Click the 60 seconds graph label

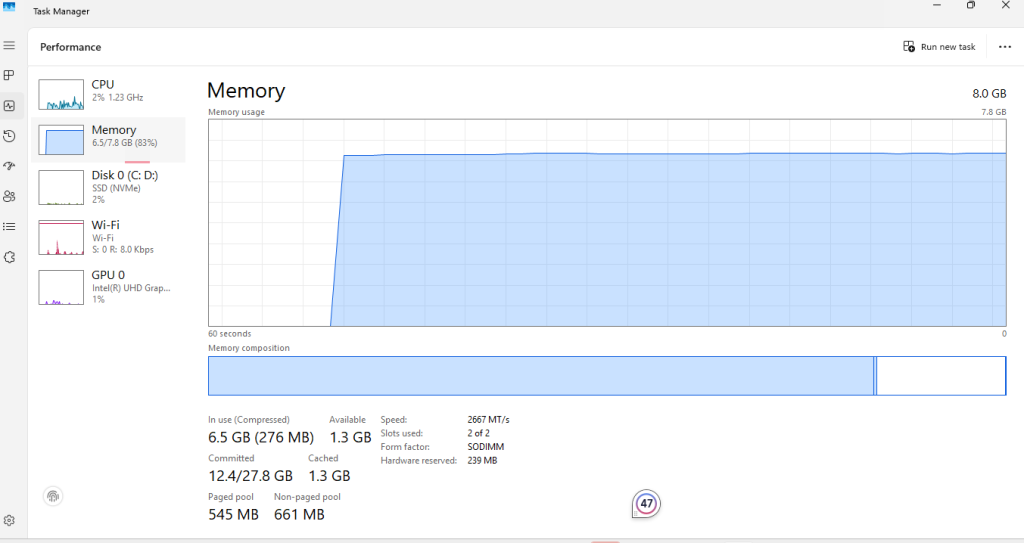pyautogui.click(x=229, y=334)
